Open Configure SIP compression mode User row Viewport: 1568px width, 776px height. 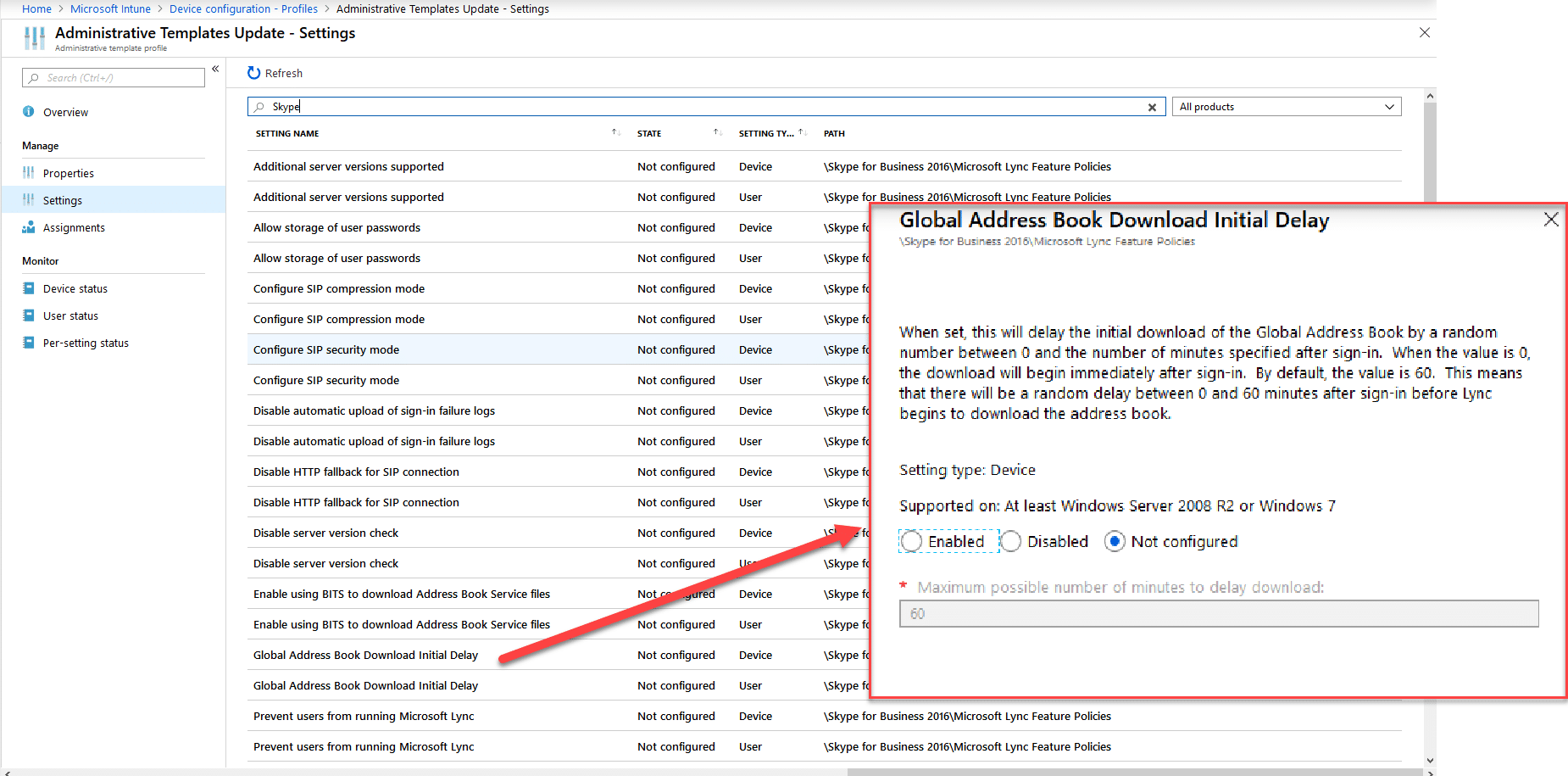[559, 319]
